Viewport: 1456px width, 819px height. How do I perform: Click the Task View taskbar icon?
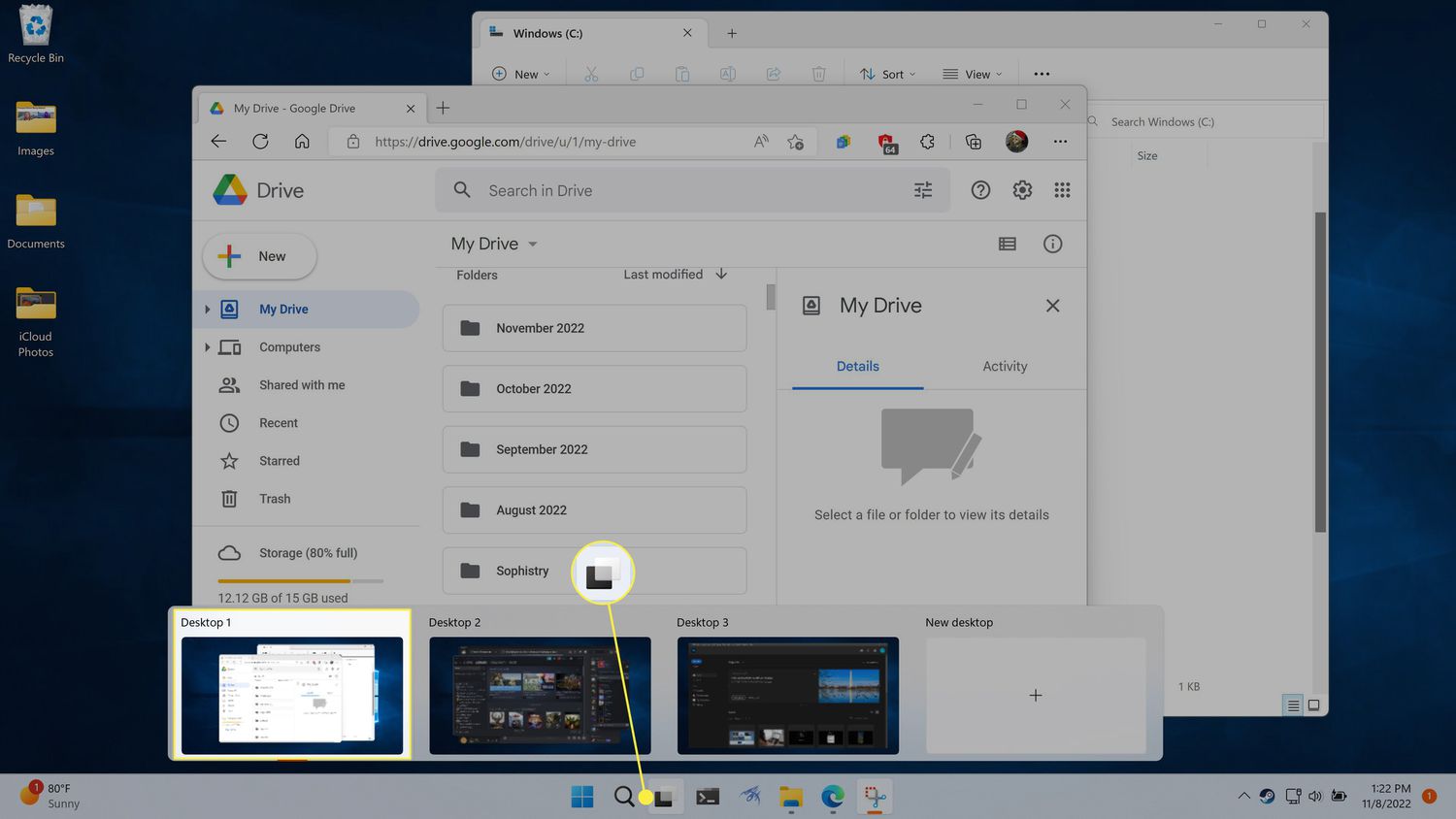coord(663,798)
